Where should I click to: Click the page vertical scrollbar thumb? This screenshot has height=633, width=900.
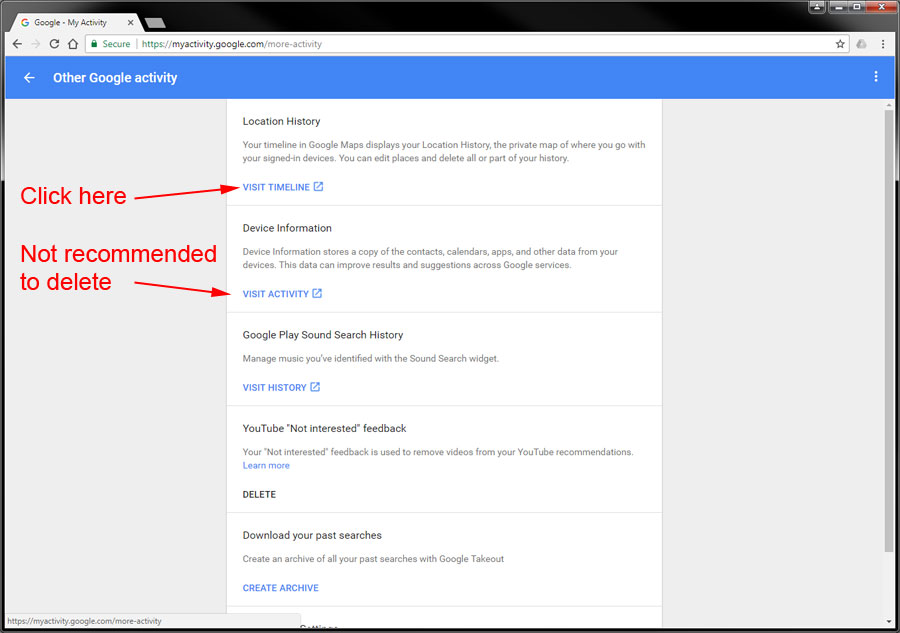889,331
